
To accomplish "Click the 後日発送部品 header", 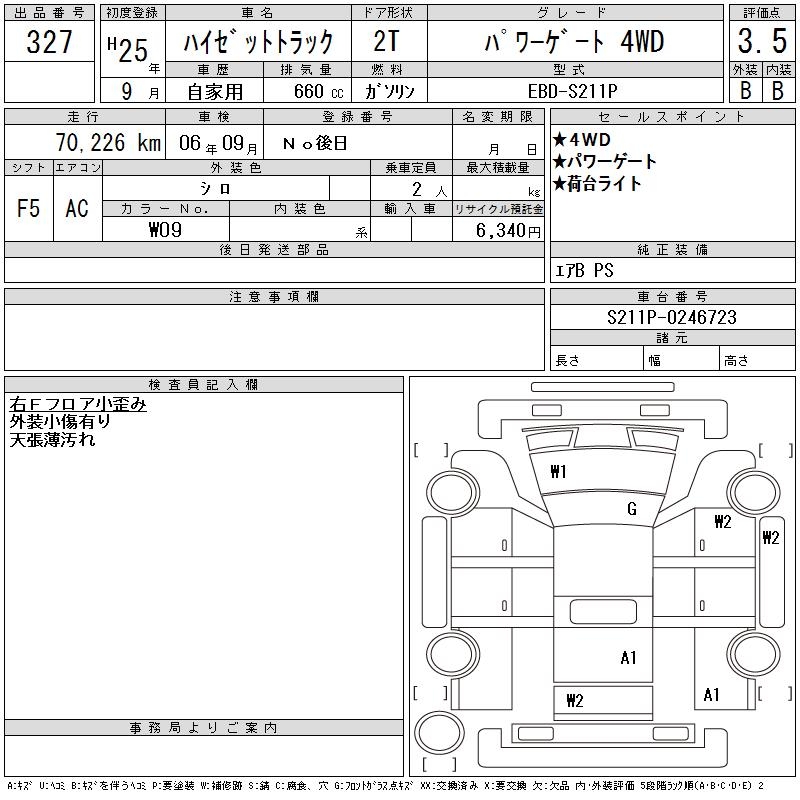I will point(274,249).
